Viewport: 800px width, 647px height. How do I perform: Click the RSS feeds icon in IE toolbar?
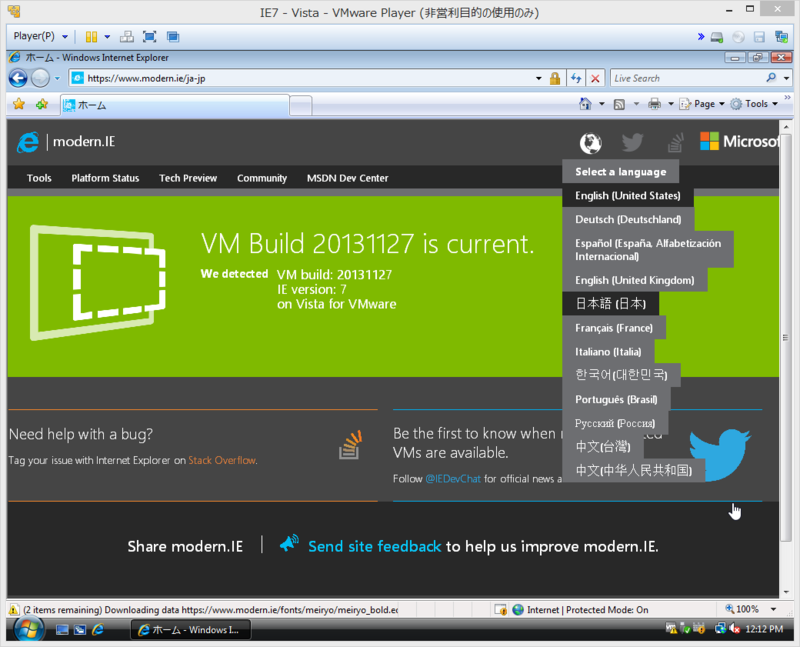(x=619, y=105)
